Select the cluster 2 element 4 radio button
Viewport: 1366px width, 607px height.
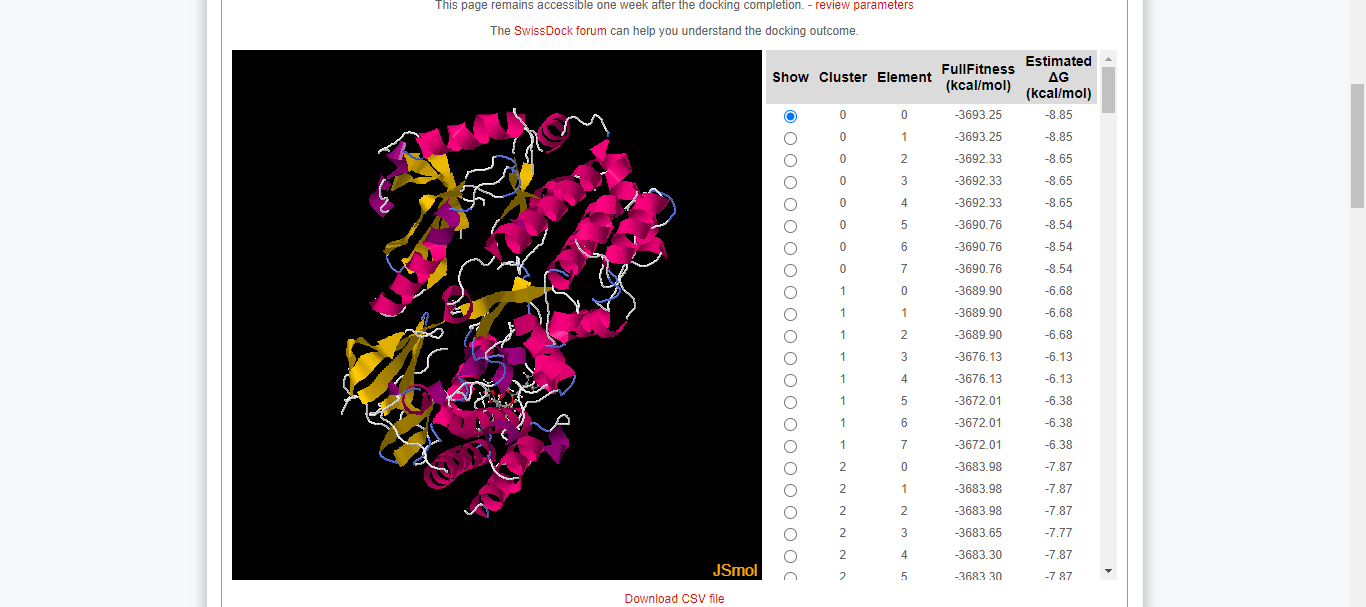tap(790, 556)
